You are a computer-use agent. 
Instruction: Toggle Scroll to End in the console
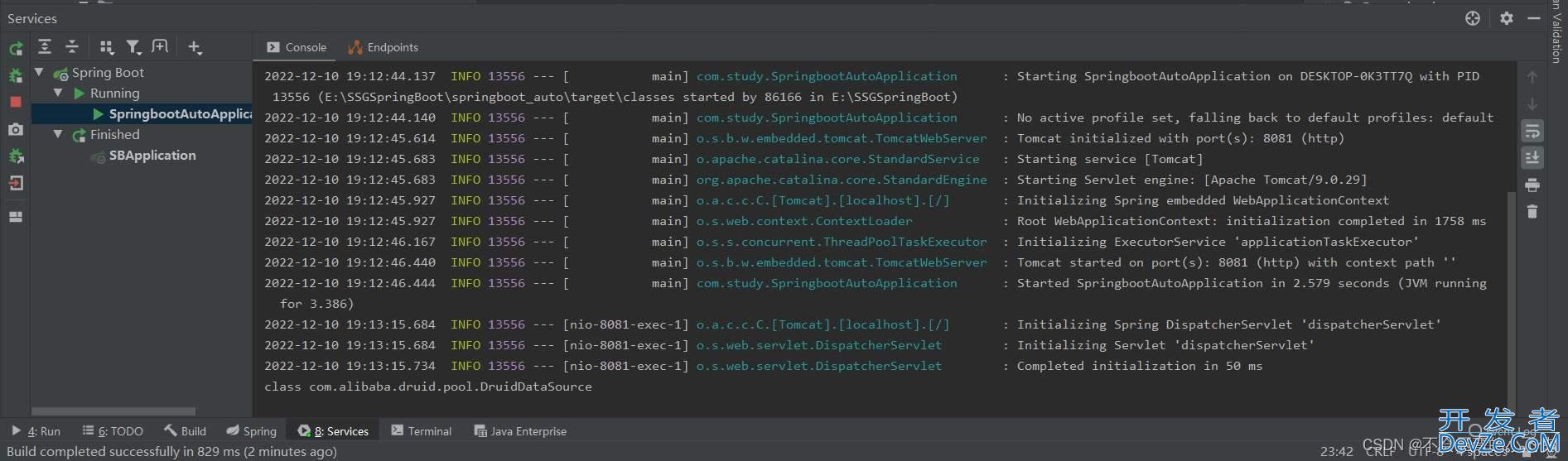(x=1532, y=157)
